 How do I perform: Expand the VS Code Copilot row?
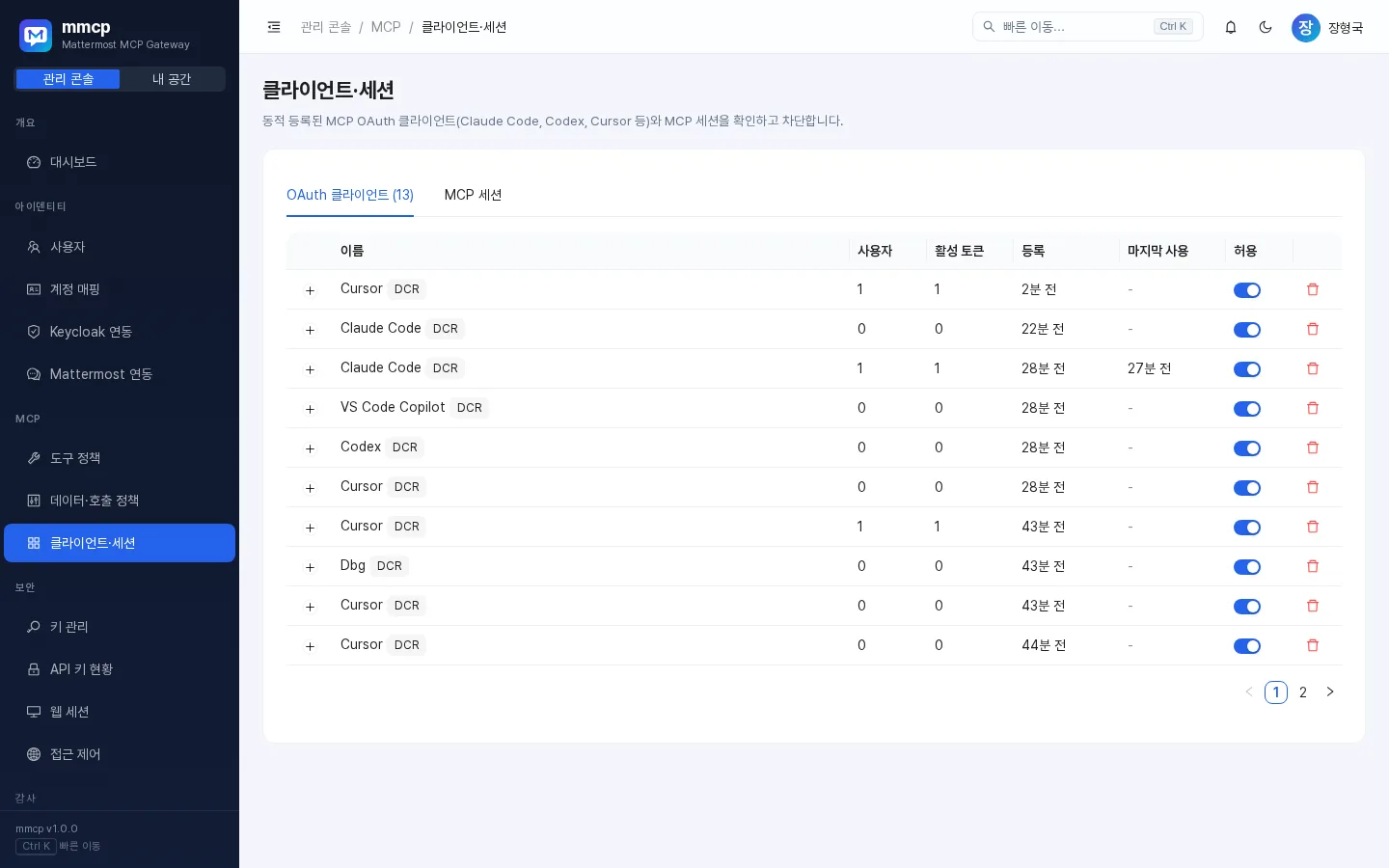tap(310, 409)
